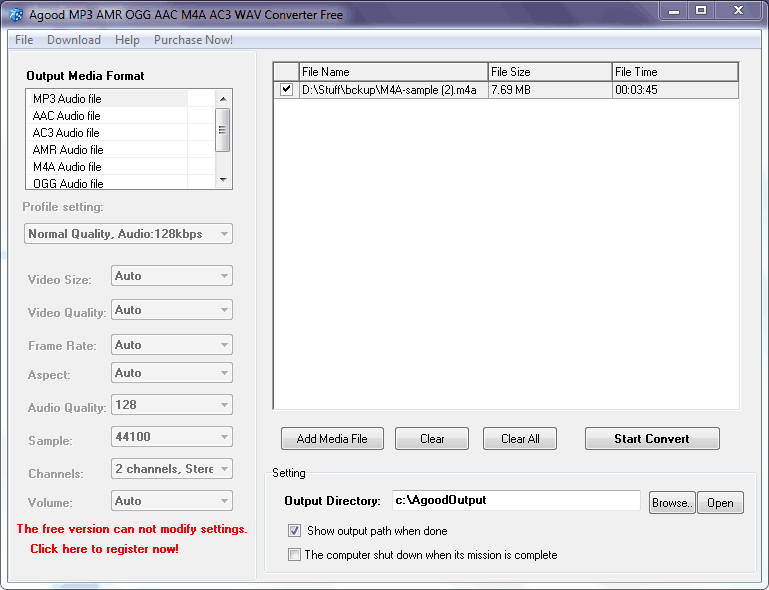Click the format list scrollbar thumb
Image resolution: width=769 pixels, height=590 pixels.
(223, 130)
